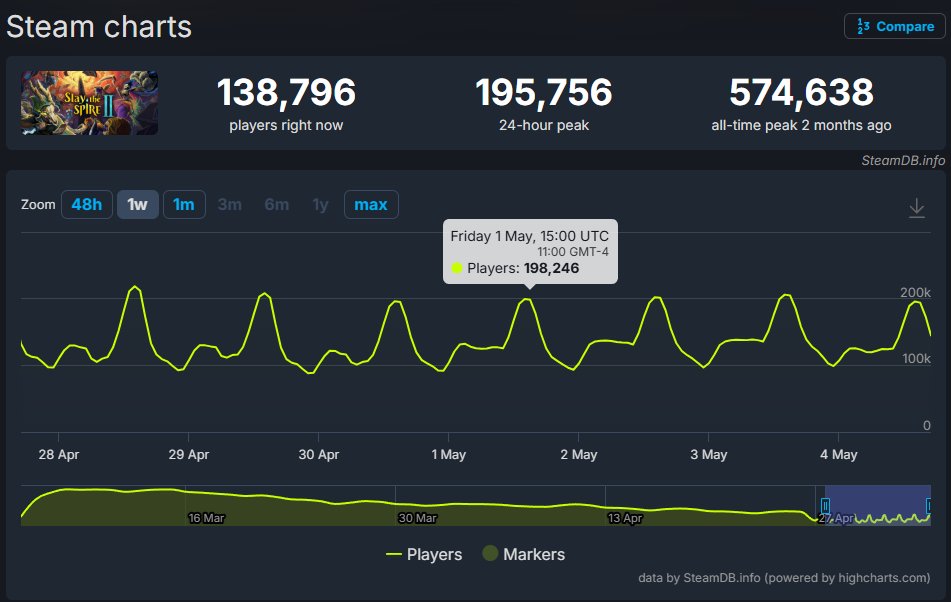Click the SteamDB.info credit text
951x602 pixels.
tap(903, 160)
